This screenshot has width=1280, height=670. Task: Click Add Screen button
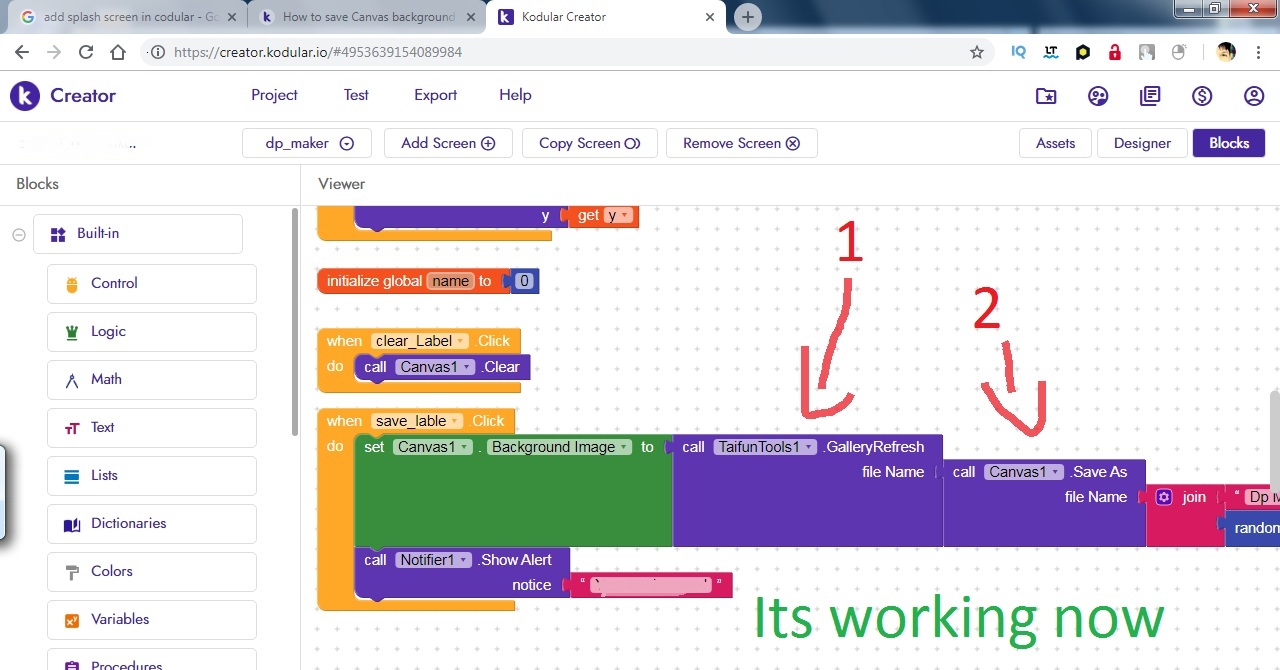(448, 143)
